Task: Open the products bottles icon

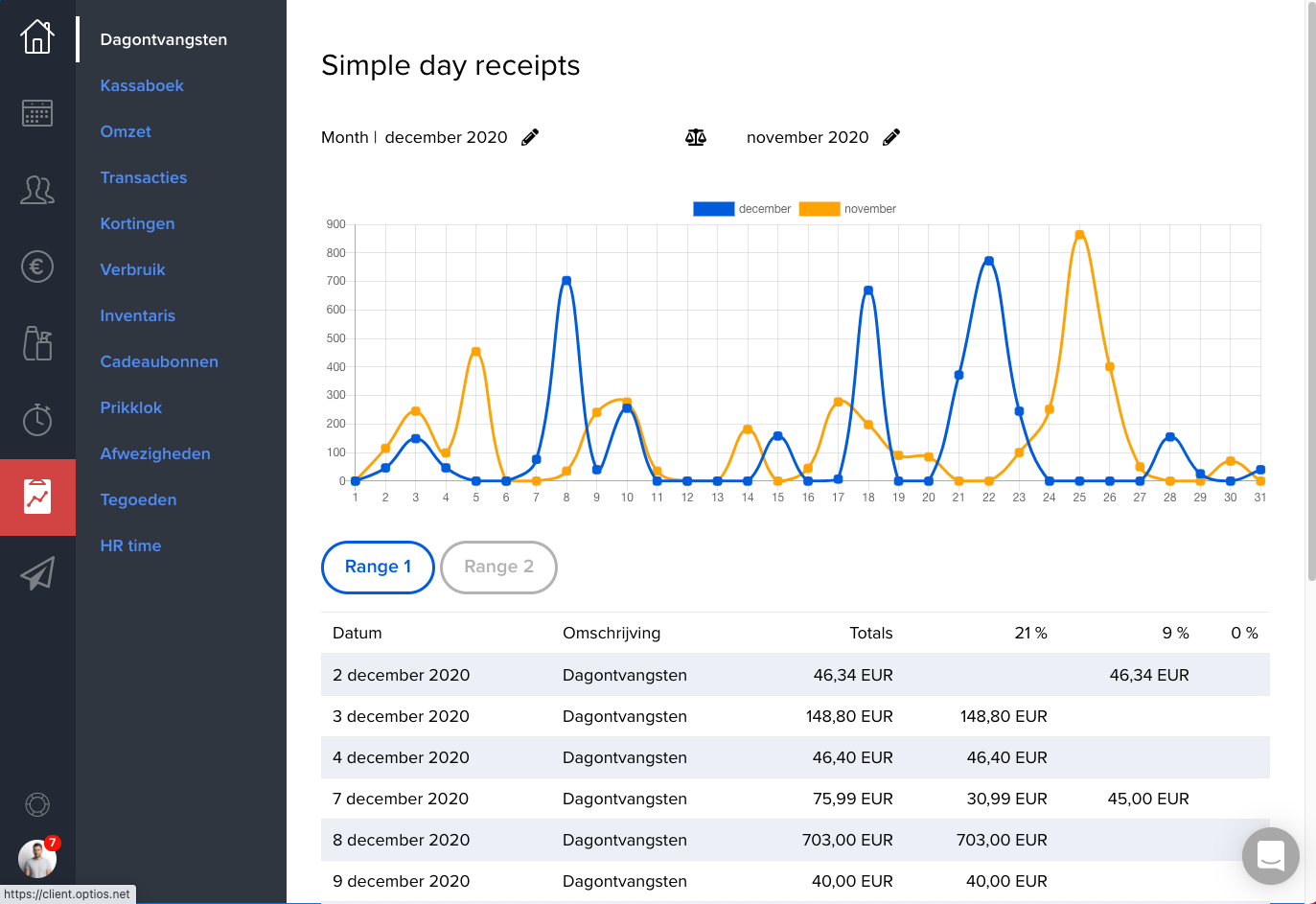Action: click(x=37, y=343)
